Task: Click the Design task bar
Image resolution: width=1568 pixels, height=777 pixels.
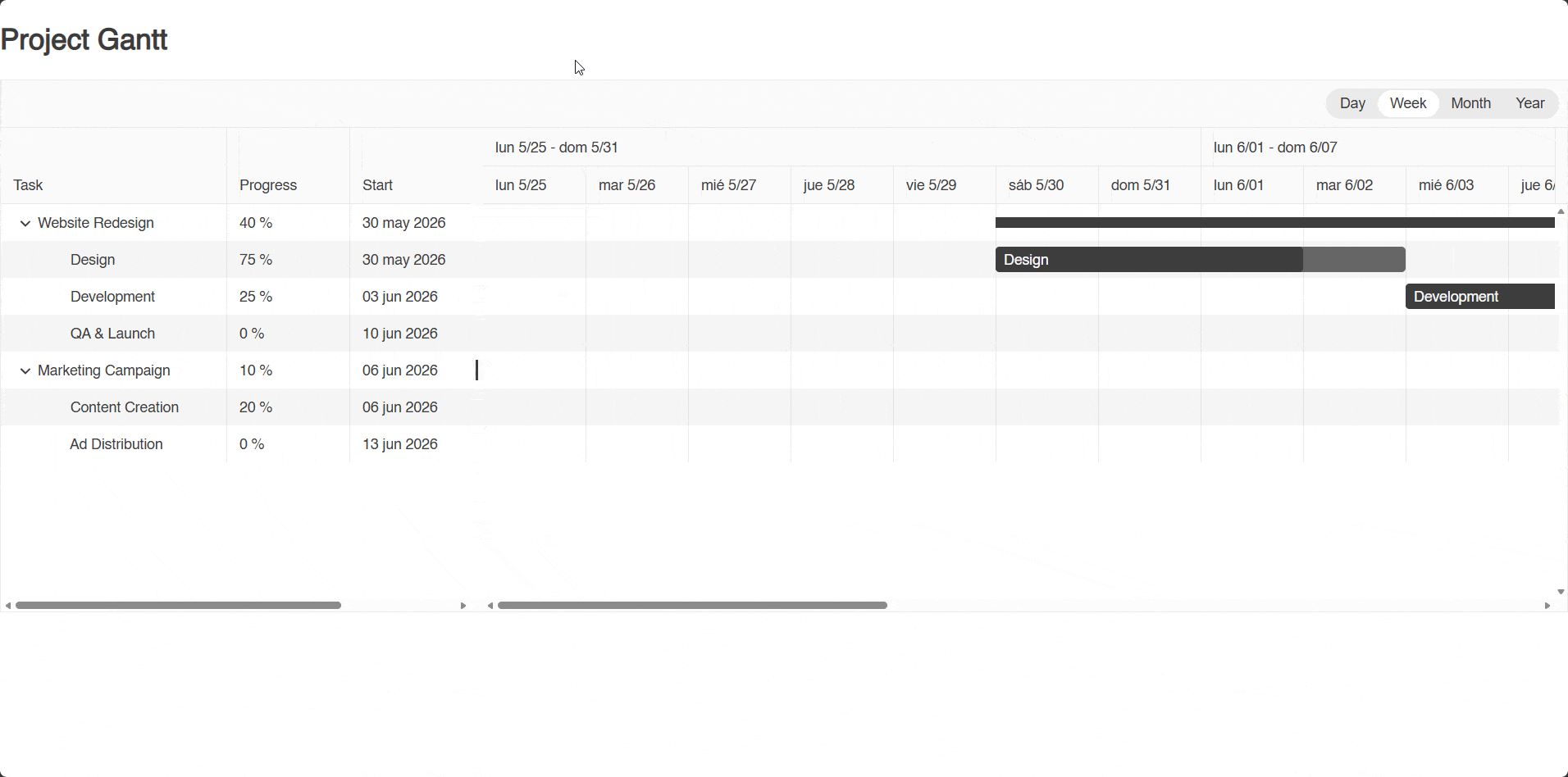Action: (1200, 260)
